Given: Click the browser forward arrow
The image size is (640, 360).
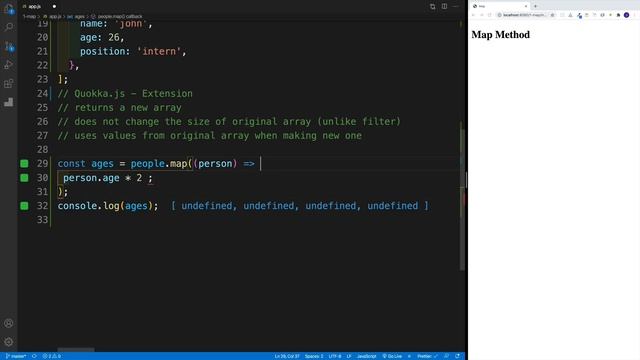Looking at the screenshot, I should click(x=482, y=15).
